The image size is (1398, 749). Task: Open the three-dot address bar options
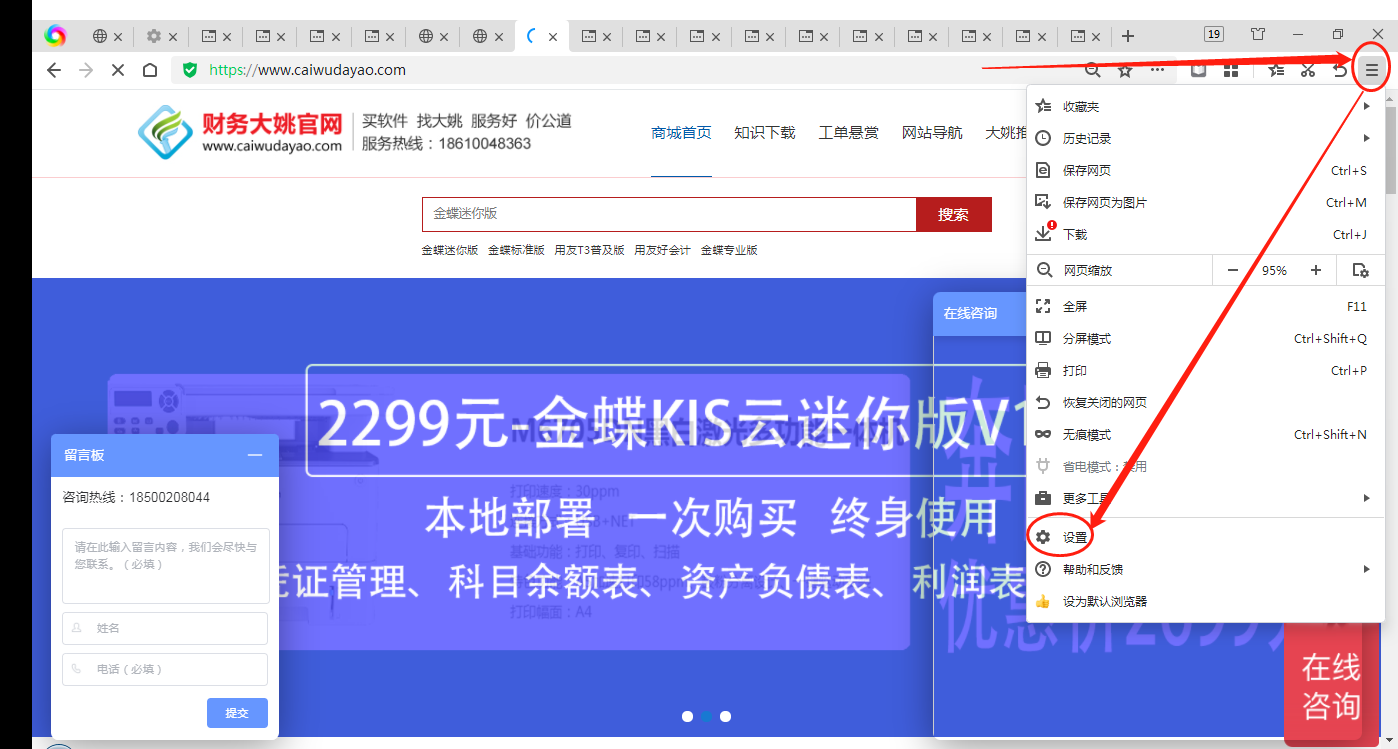click(x=1157, y=70)
